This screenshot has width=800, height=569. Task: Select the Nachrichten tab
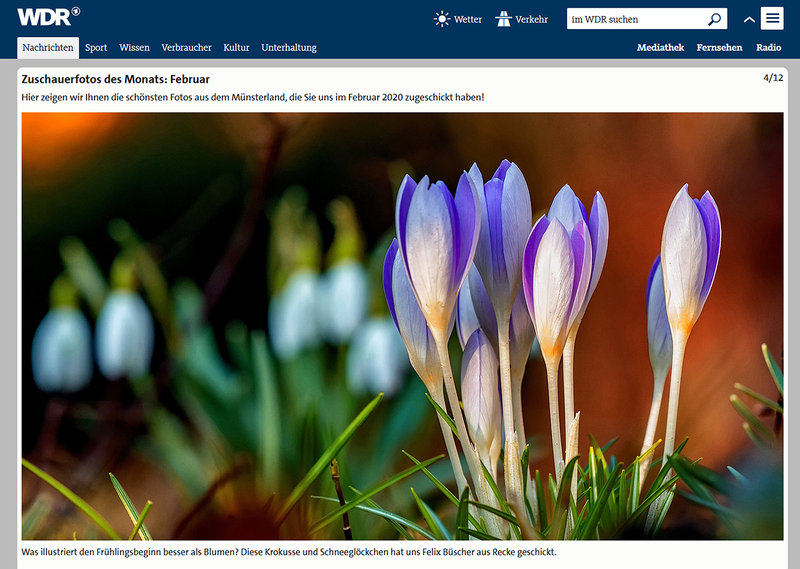click(48, 47)
